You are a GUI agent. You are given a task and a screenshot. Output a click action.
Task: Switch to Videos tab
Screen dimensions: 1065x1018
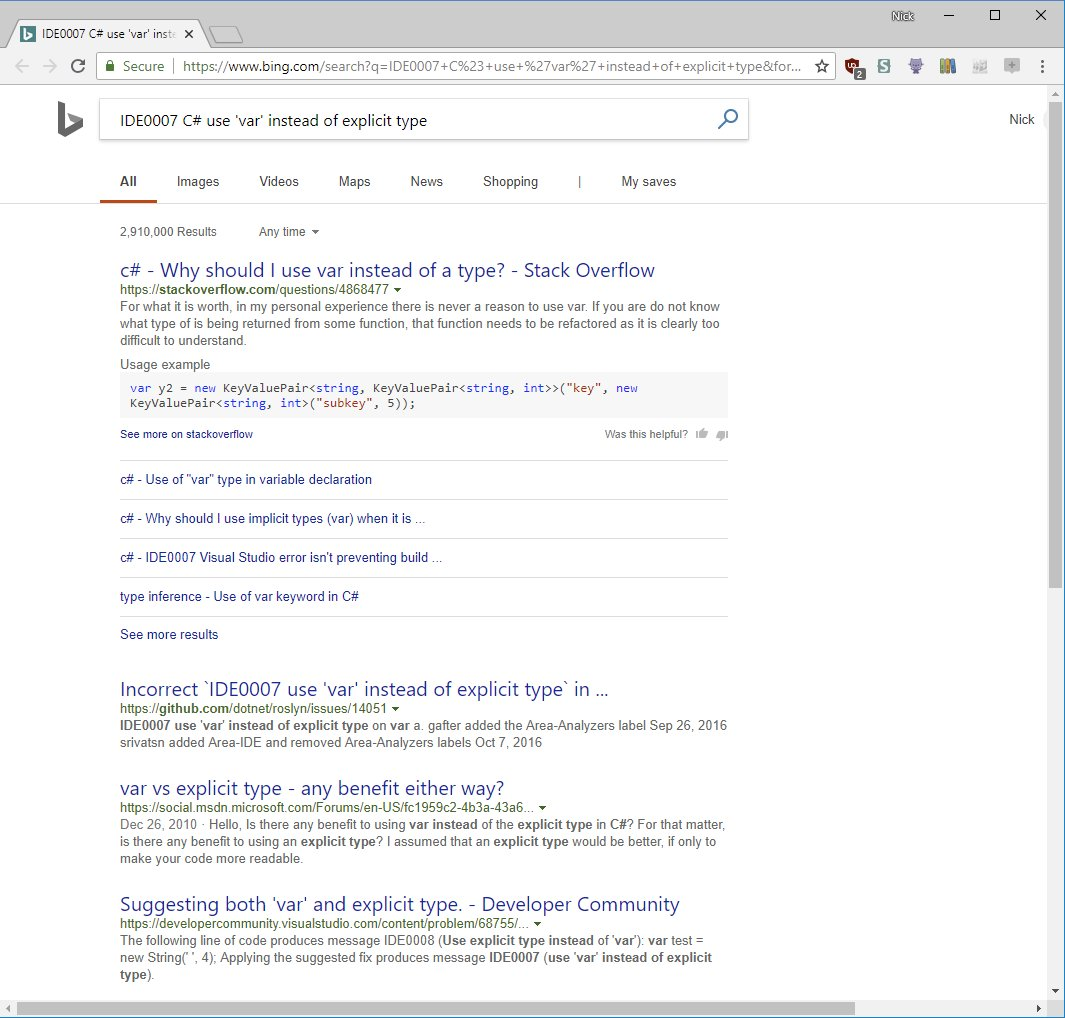(x=278, y=181)
